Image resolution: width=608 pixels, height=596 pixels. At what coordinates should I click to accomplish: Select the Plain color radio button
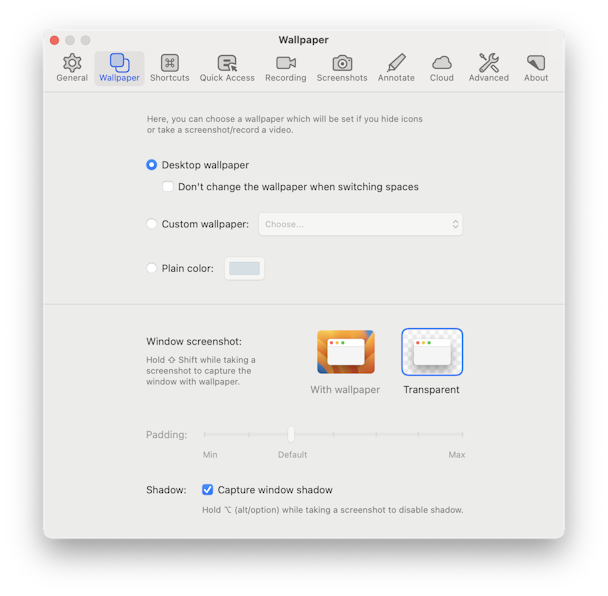pyautogui.click(x=152, y=268)
